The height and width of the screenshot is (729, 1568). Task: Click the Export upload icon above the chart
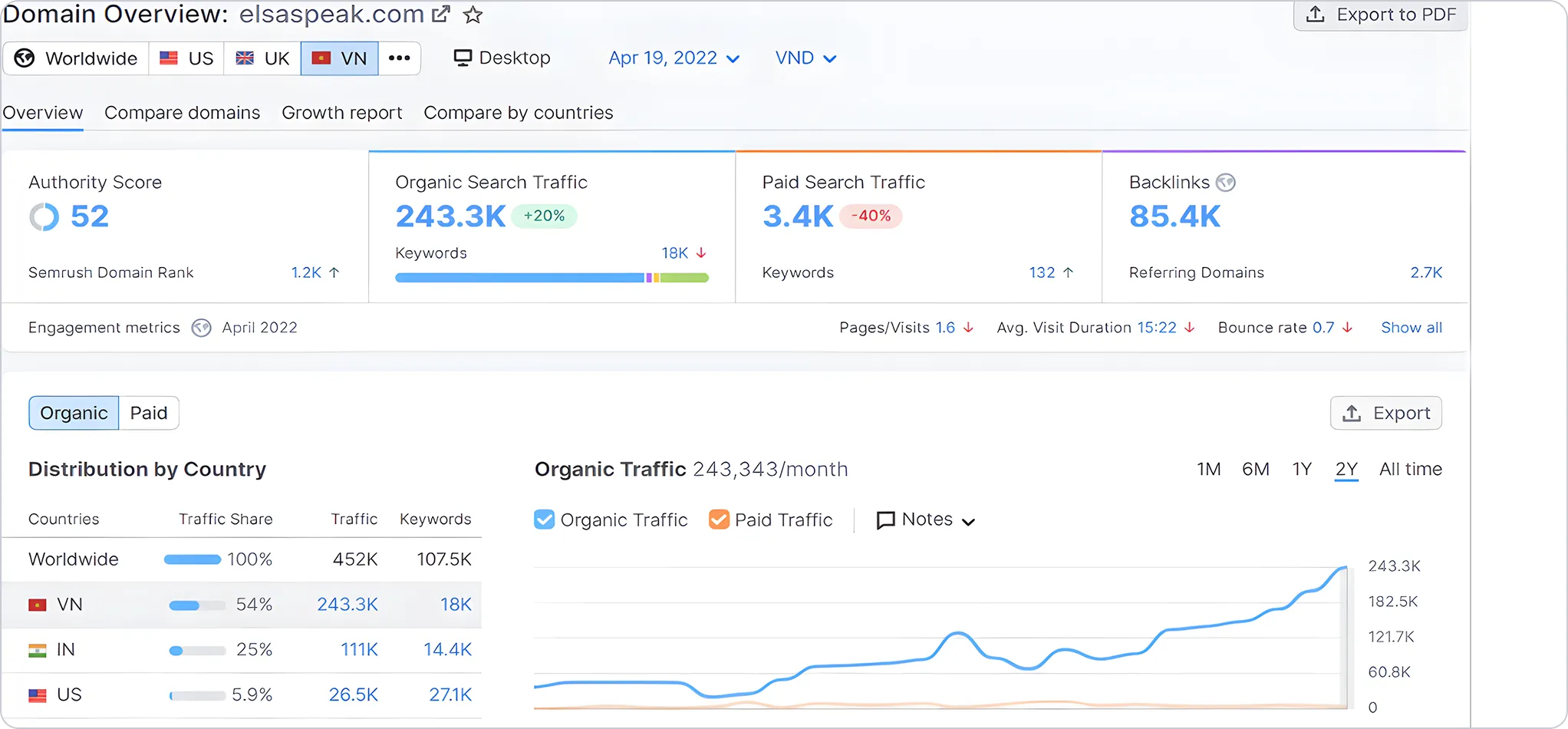(x=1352, y=413)
